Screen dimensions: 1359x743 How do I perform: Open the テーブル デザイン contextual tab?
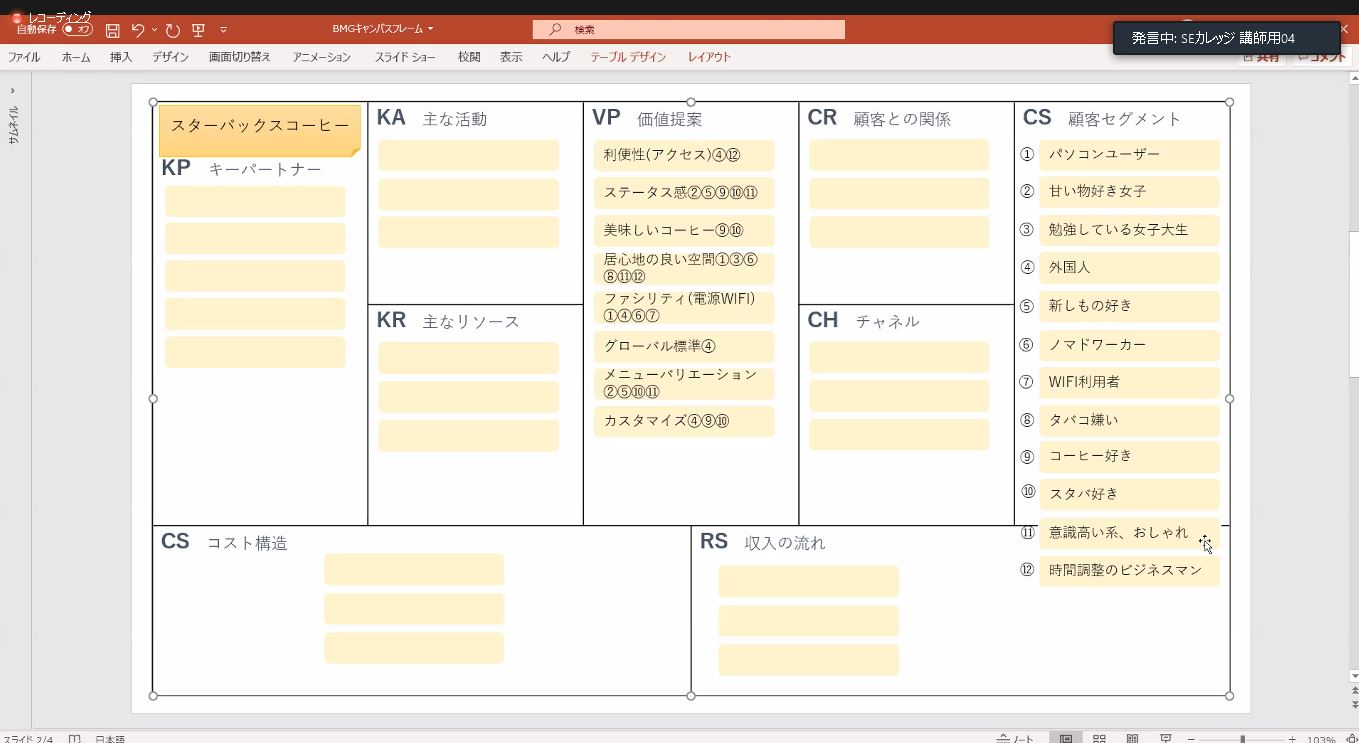point(628,57)
